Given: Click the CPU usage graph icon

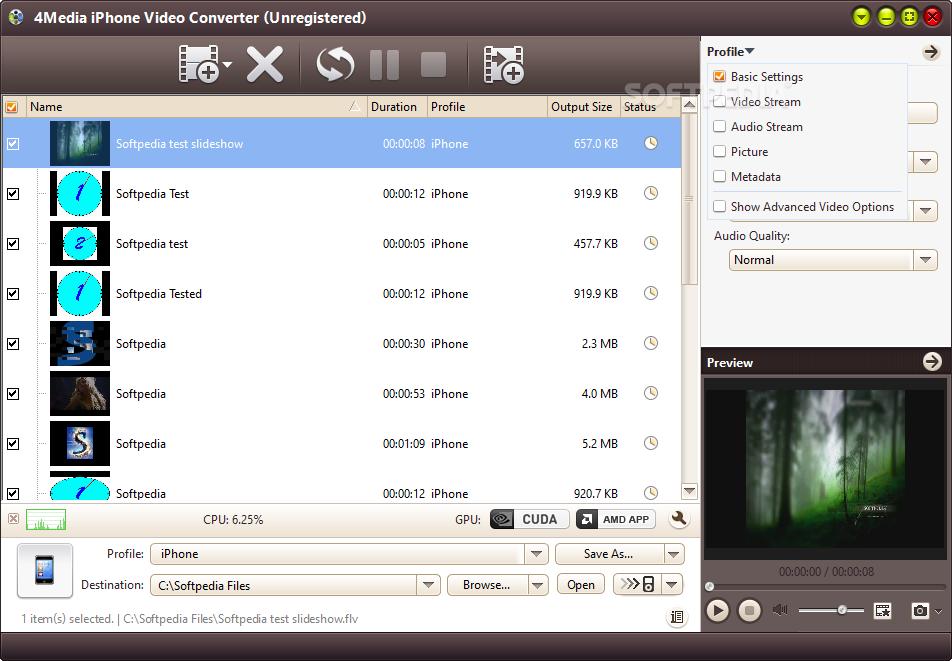Looking at the screenshot, I should coord(46,520).
